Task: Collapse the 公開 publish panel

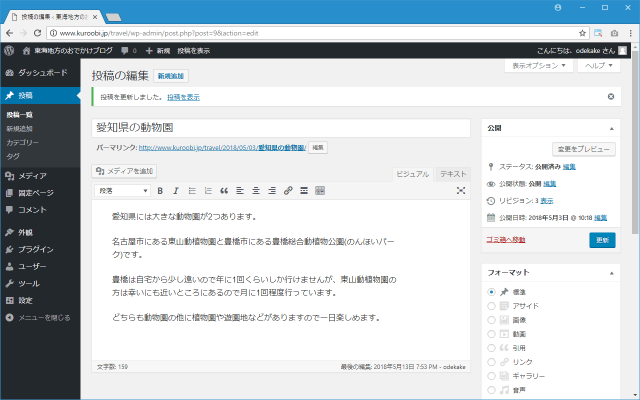Action: point(610,129)
